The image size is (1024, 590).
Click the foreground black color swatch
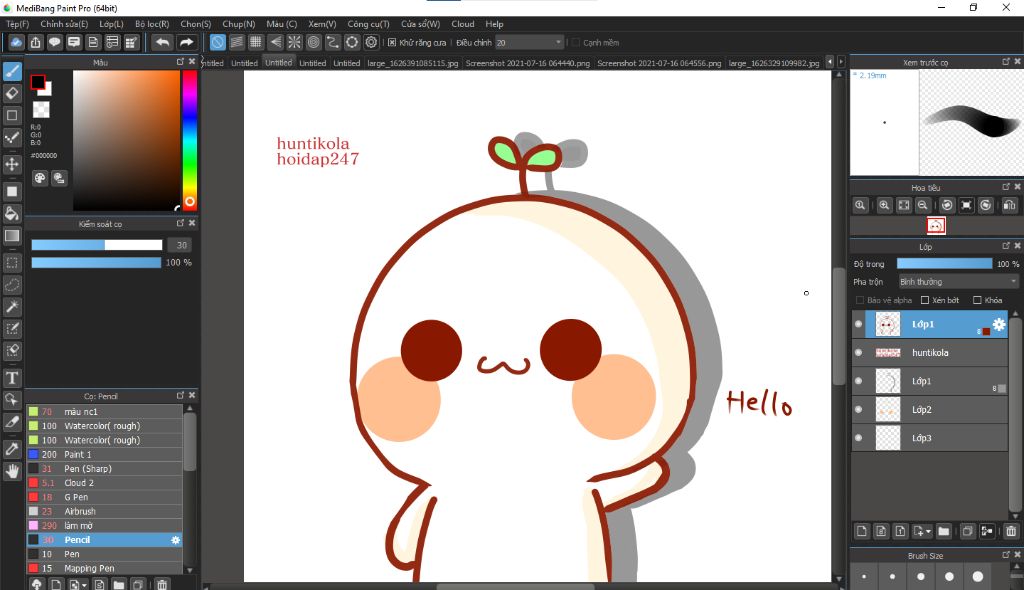[38, 82]
